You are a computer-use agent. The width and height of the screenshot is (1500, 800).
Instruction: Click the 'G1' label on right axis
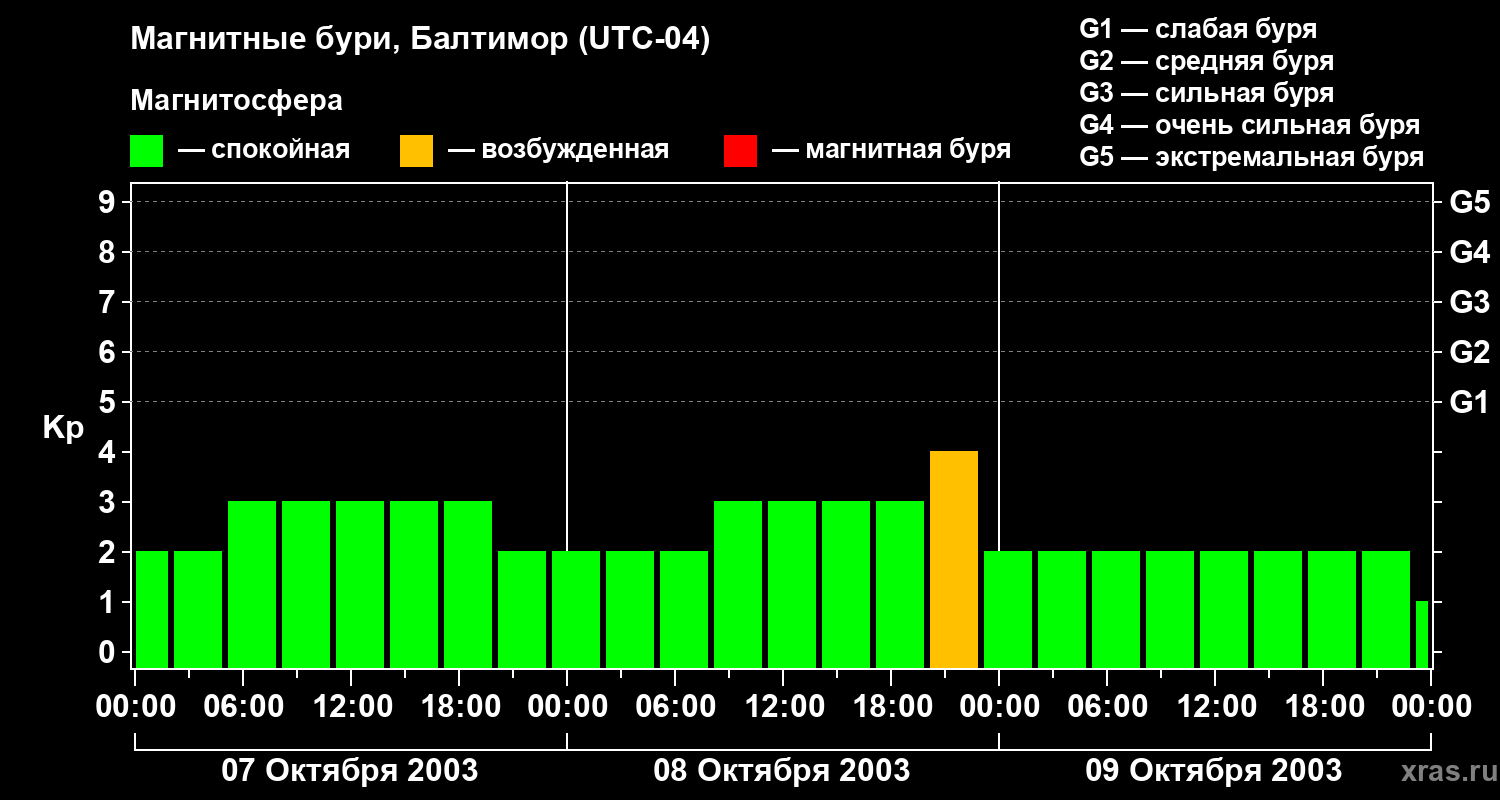point(1469,403)
